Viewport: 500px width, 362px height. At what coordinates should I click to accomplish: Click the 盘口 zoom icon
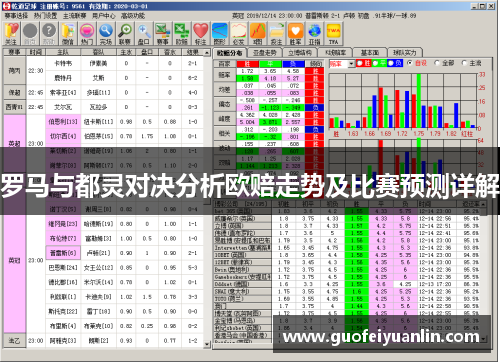pos(144,33)
